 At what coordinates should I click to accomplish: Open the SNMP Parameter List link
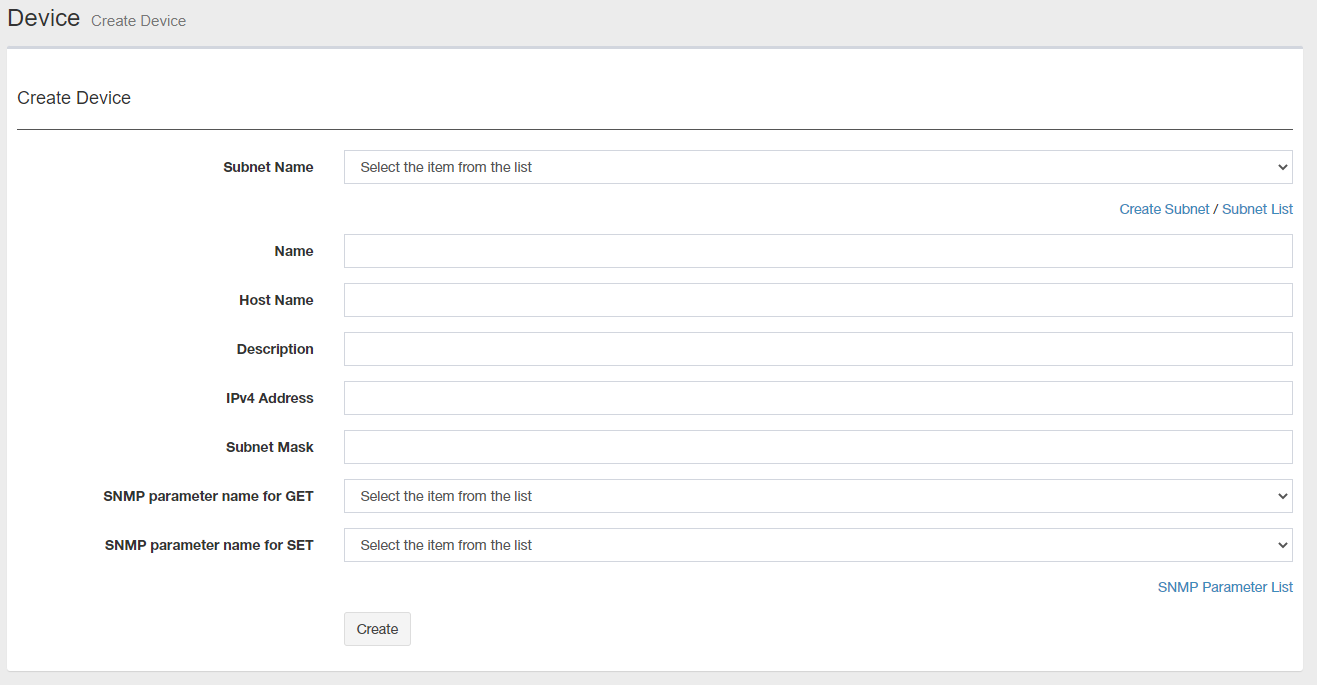coord(1225,587)
